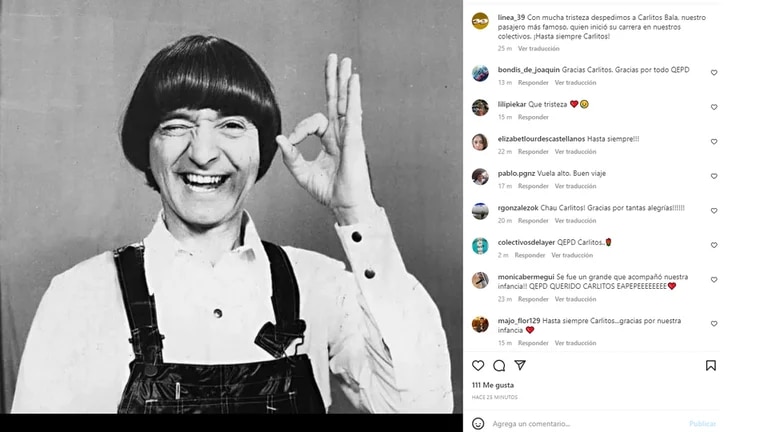Show translation of majo_flor129's comment
This screenshot has width=768, height=432.
pyautogui.click(x=574, y=343)
